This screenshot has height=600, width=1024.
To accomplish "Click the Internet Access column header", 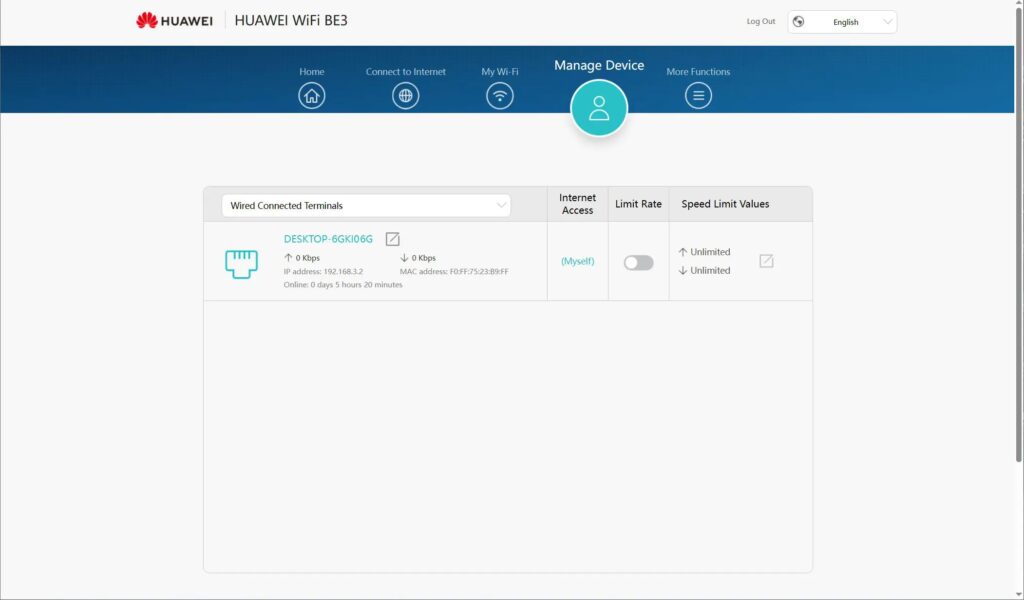I will point(577,204).
